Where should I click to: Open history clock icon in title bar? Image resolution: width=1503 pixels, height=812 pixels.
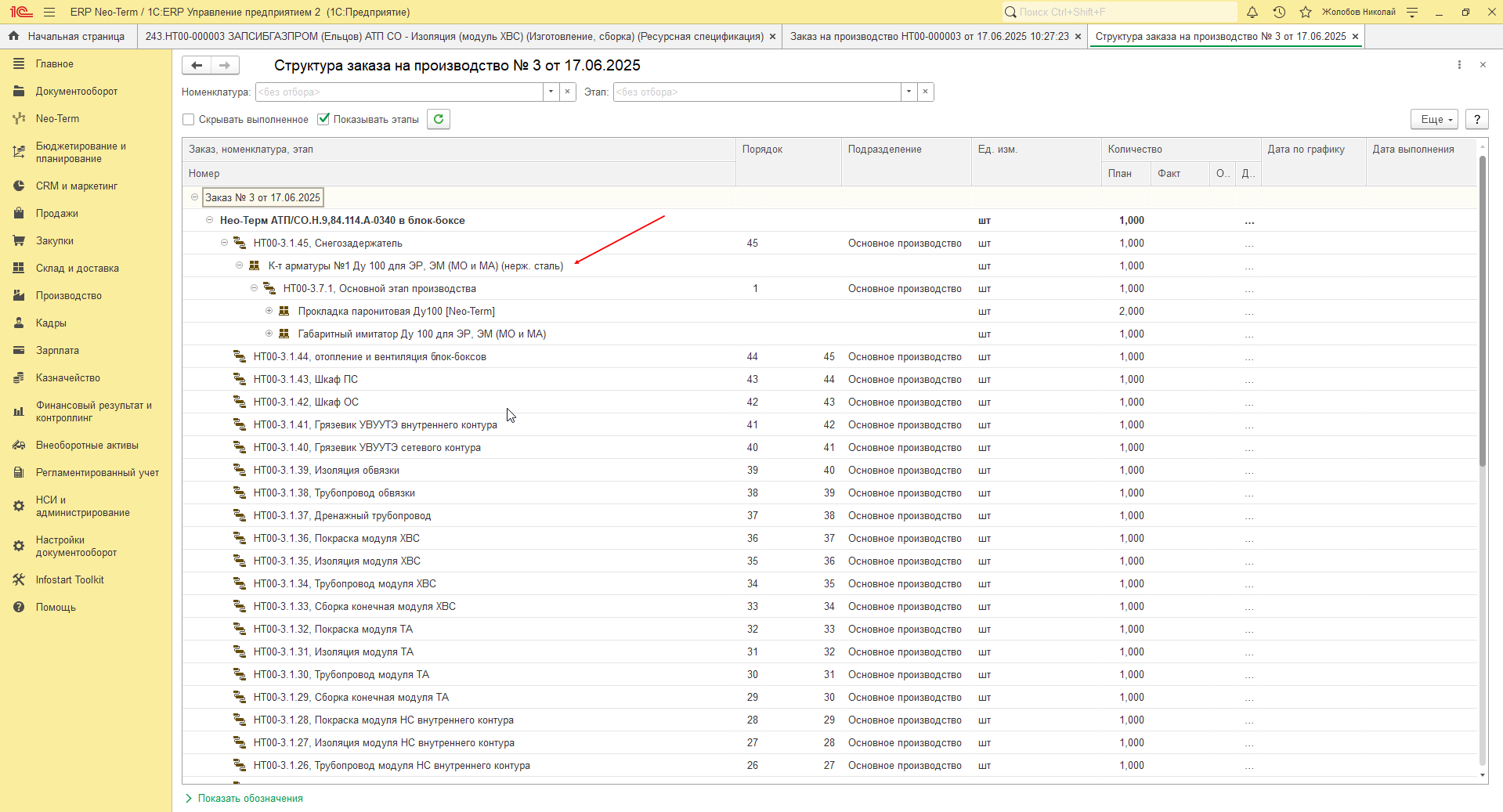[x=1278, y=12]
